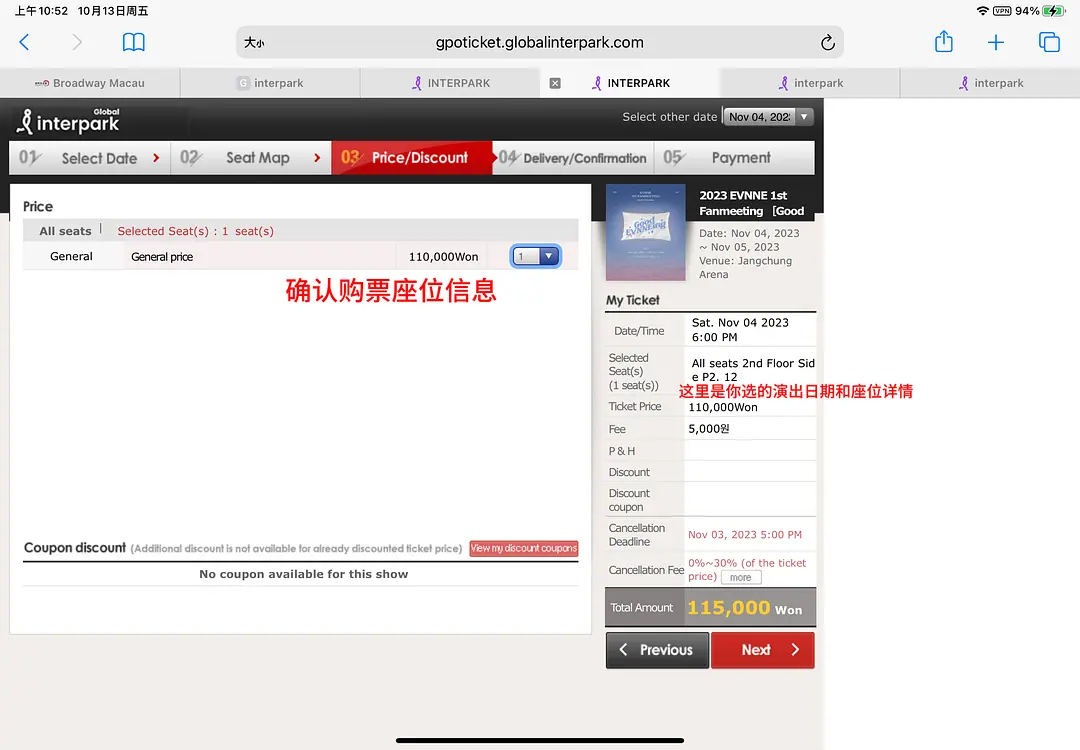The height and width of the screenshot is (750, 1080).
Task: Click the Selected Seat(s) : 1 seat(s) text
Action: point(196,231)
